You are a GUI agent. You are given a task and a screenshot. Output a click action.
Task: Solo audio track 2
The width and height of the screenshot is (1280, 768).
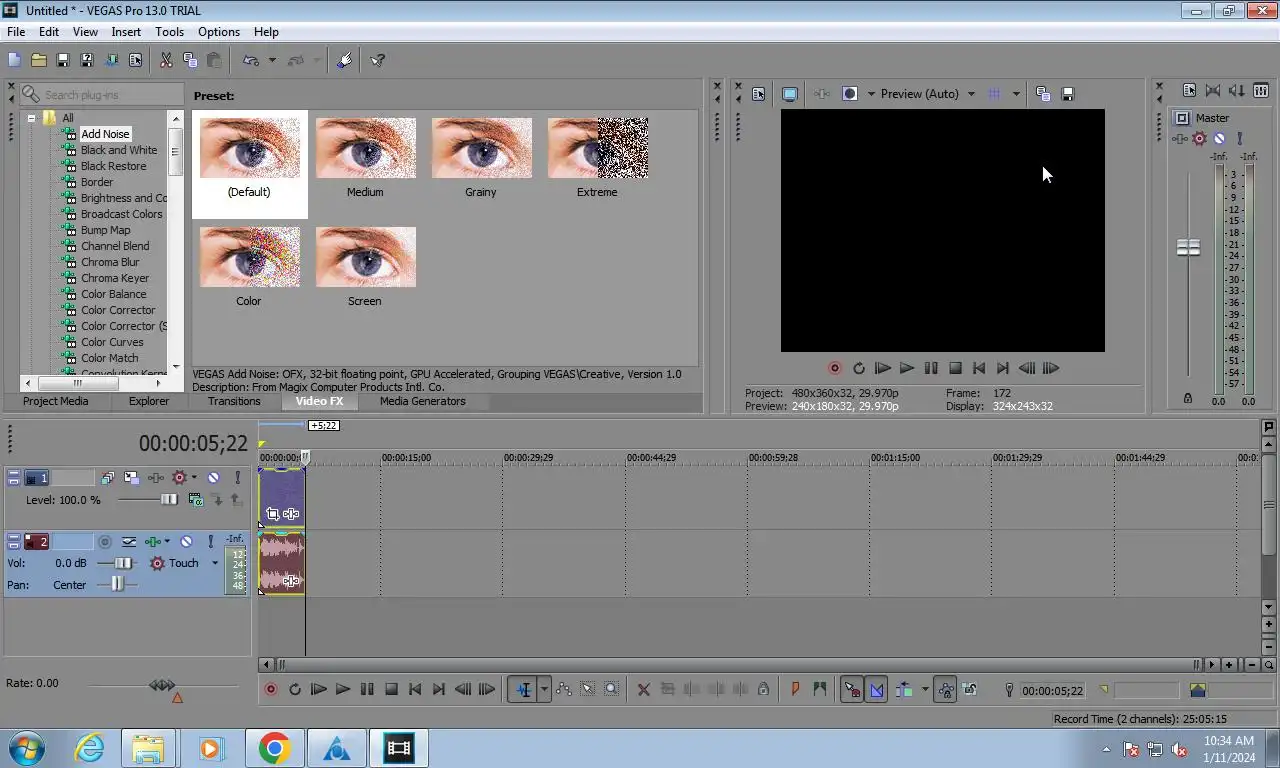[x=210, y=541]
